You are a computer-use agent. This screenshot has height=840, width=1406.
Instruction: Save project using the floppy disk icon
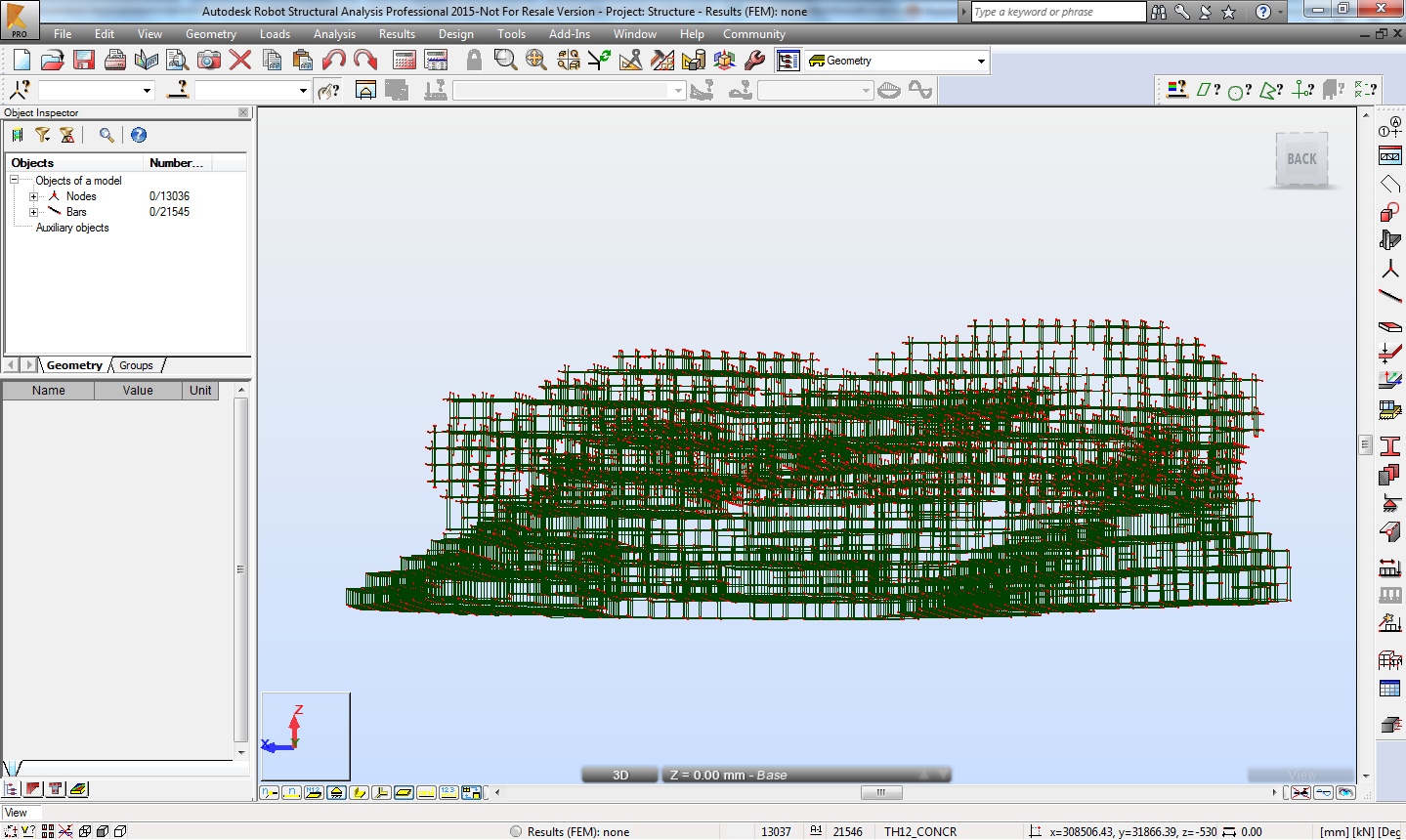[x=84, y=61]
